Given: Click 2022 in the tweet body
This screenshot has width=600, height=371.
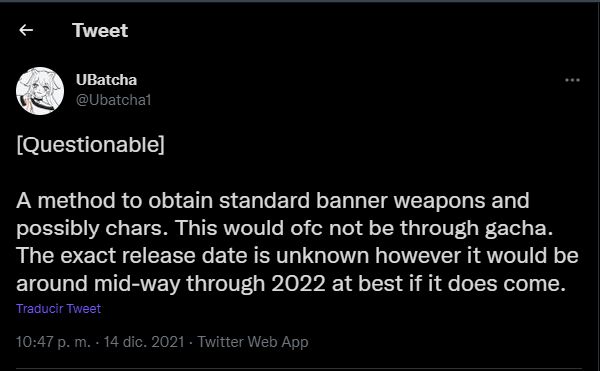Looking at the screenshot, I should (298, 284).
